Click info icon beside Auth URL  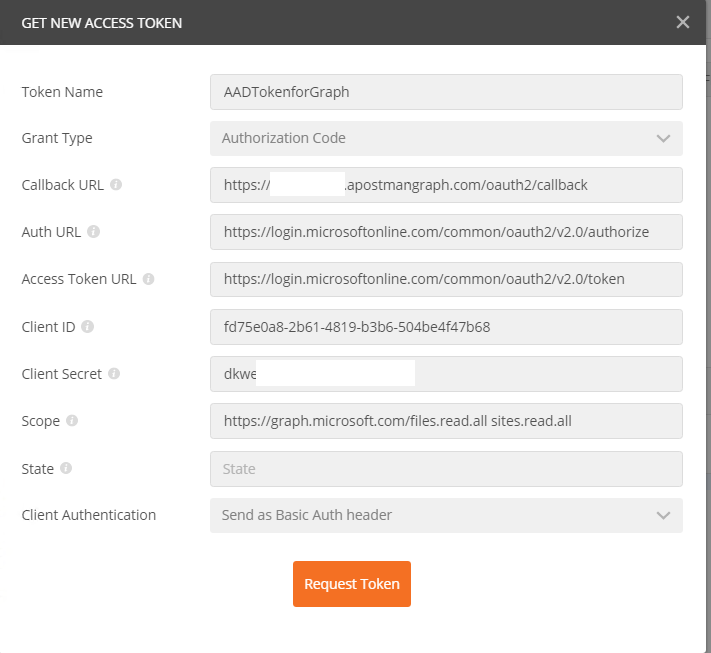(x=94, y=232)
